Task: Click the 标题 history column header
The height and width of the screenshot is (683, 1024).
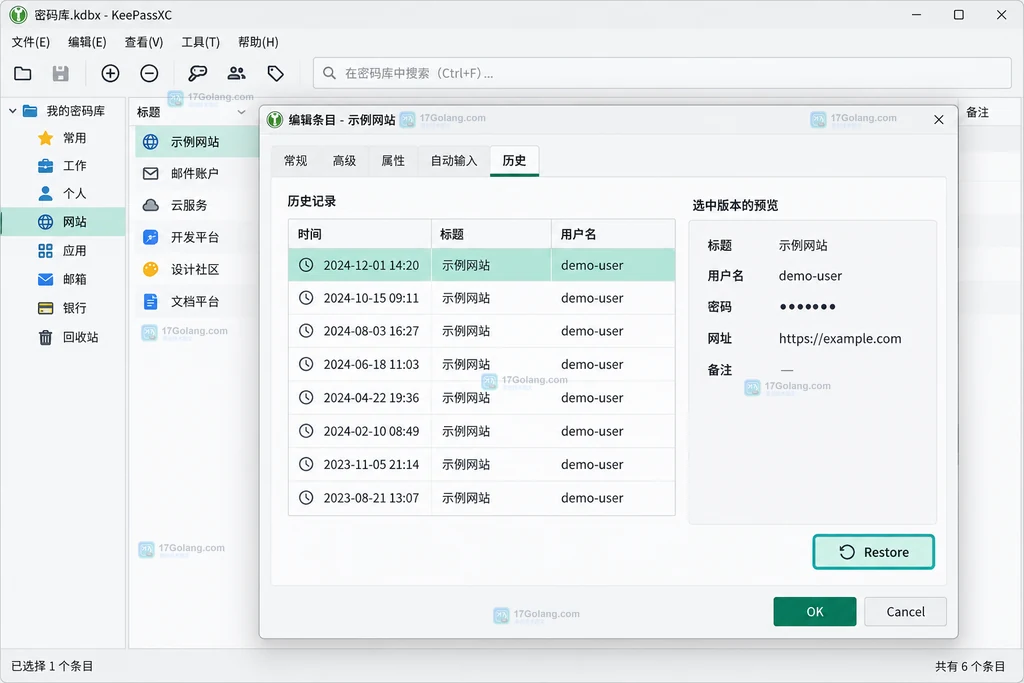Action: click(x=491, y=234)
